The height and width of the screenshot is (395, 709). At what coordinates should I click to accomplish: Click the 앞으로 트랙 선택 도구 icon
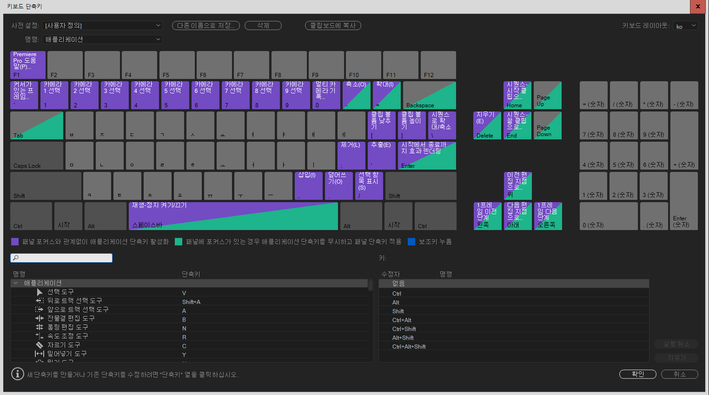39,310
